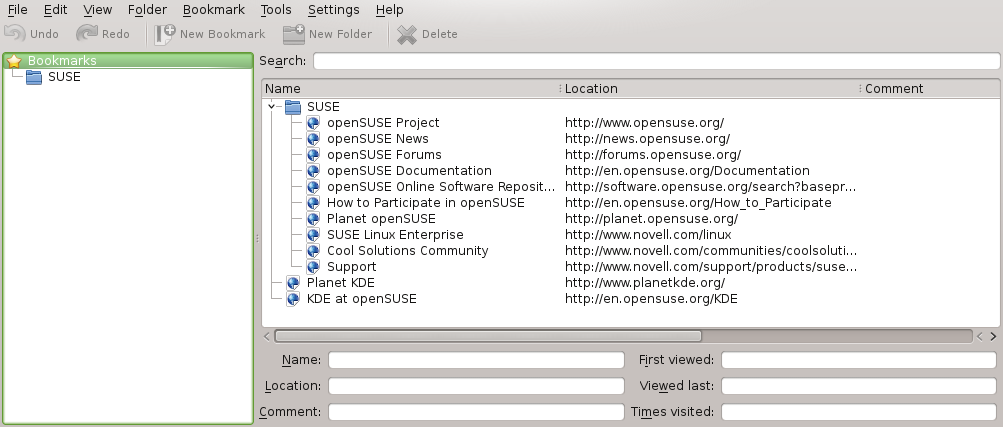Screen dimensions: 1003x427
Task: Collapse the SUSE folder in the list
Action: (272, 107)
